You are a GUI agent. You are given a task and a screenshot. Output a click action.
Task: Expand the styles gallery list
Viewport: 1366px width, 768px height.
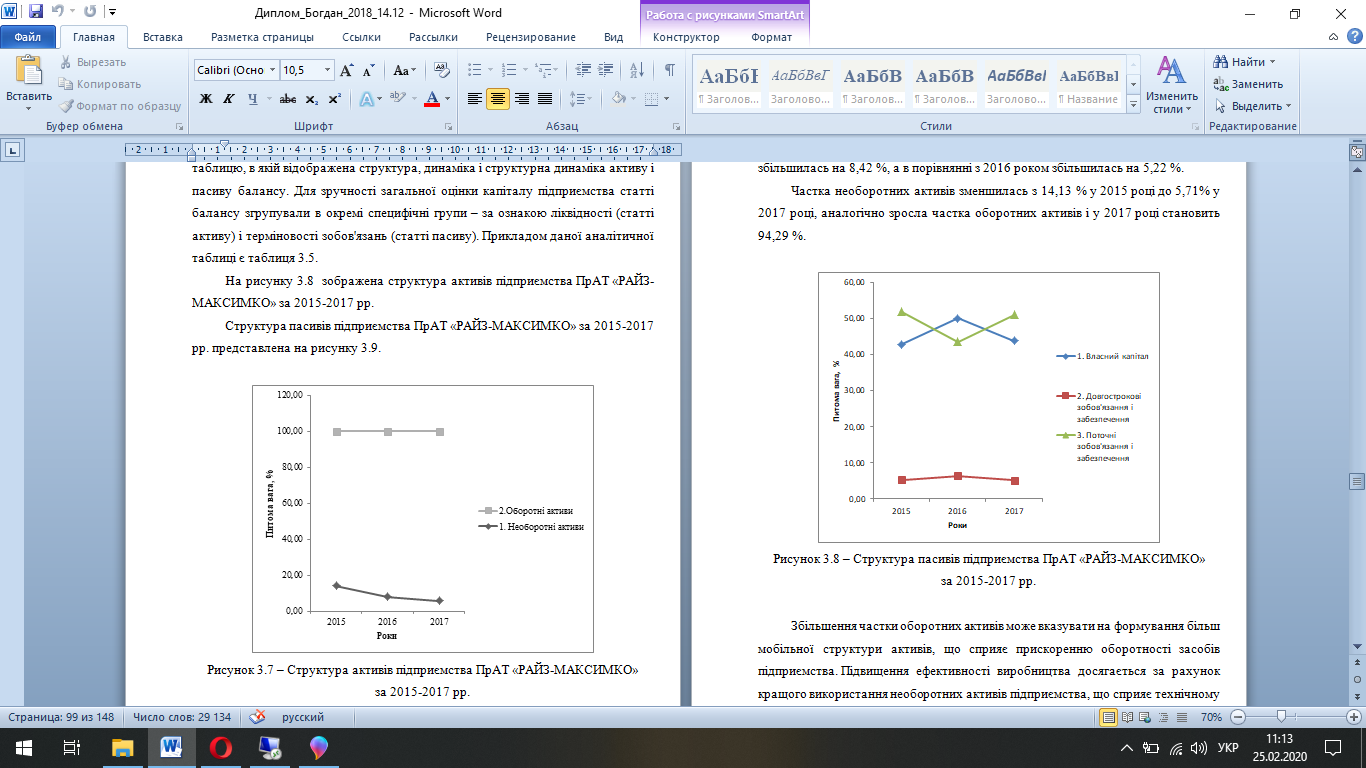tap(1134, 104)
